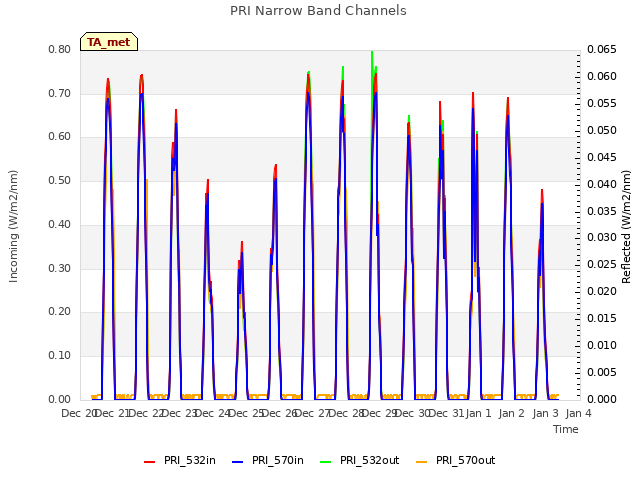Click the 0.50 left axis tick label
Image resolution: width=640 pixels, height=480 pixels.
(x=60, y=180)
